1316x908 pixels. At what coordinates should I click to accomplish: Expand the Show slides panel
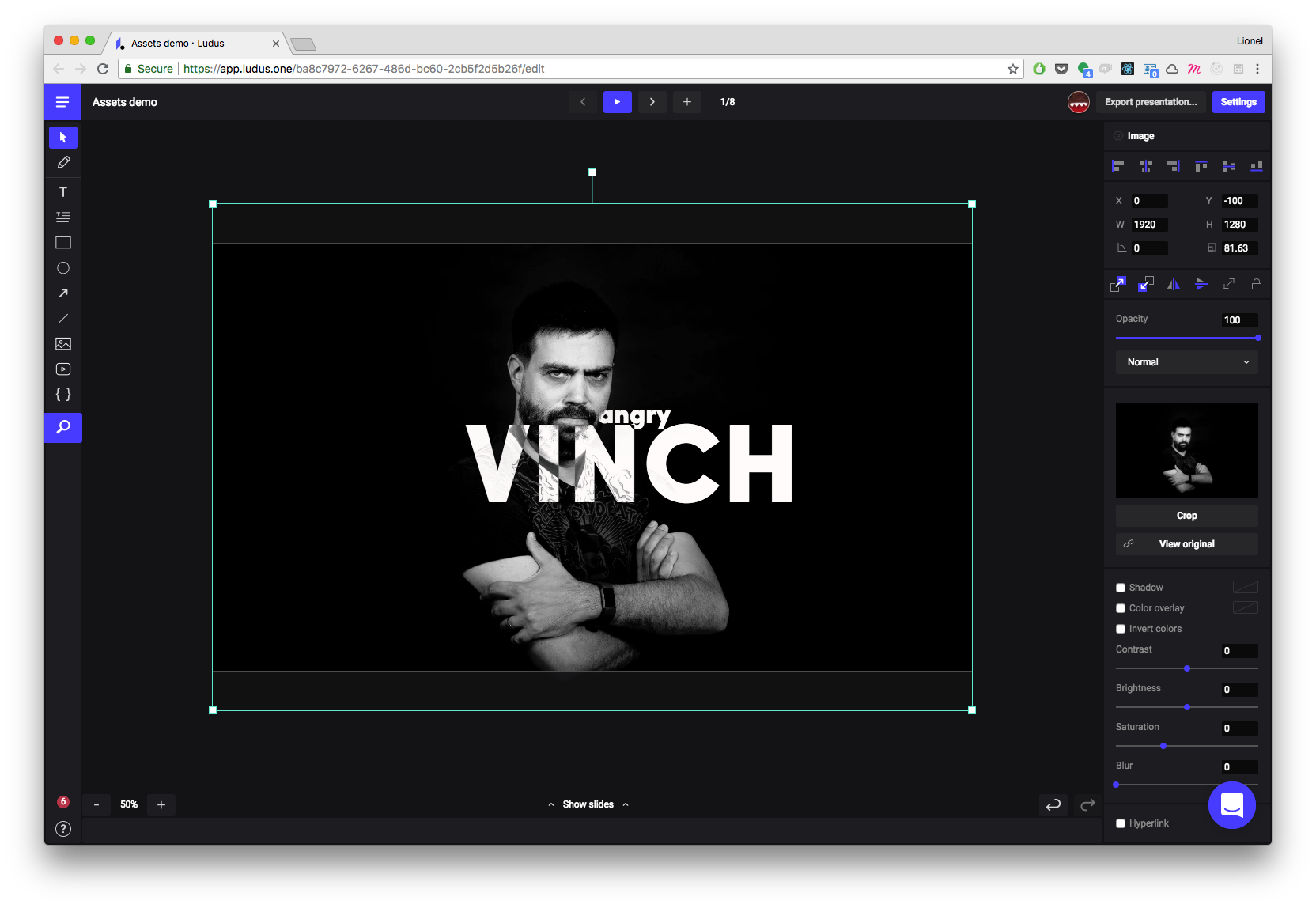click(588, 804)
